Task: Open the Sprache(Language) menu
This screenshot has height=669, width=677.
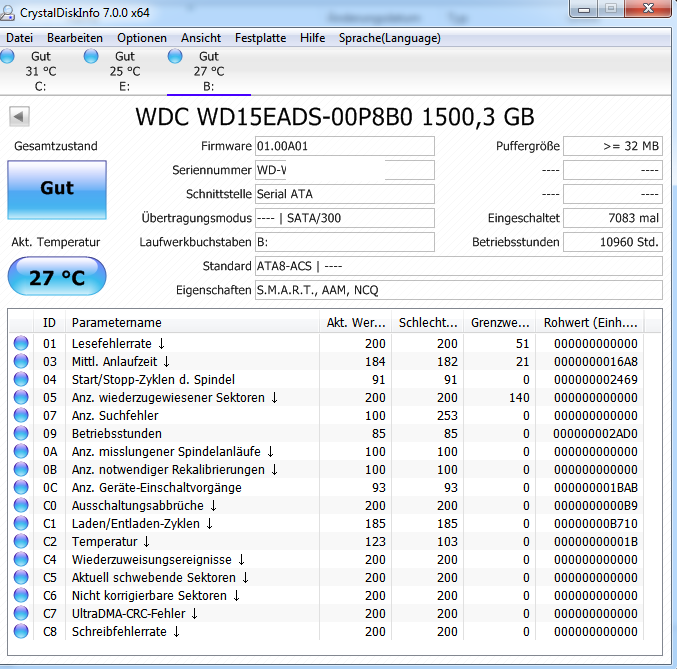Action: point(389,38)
